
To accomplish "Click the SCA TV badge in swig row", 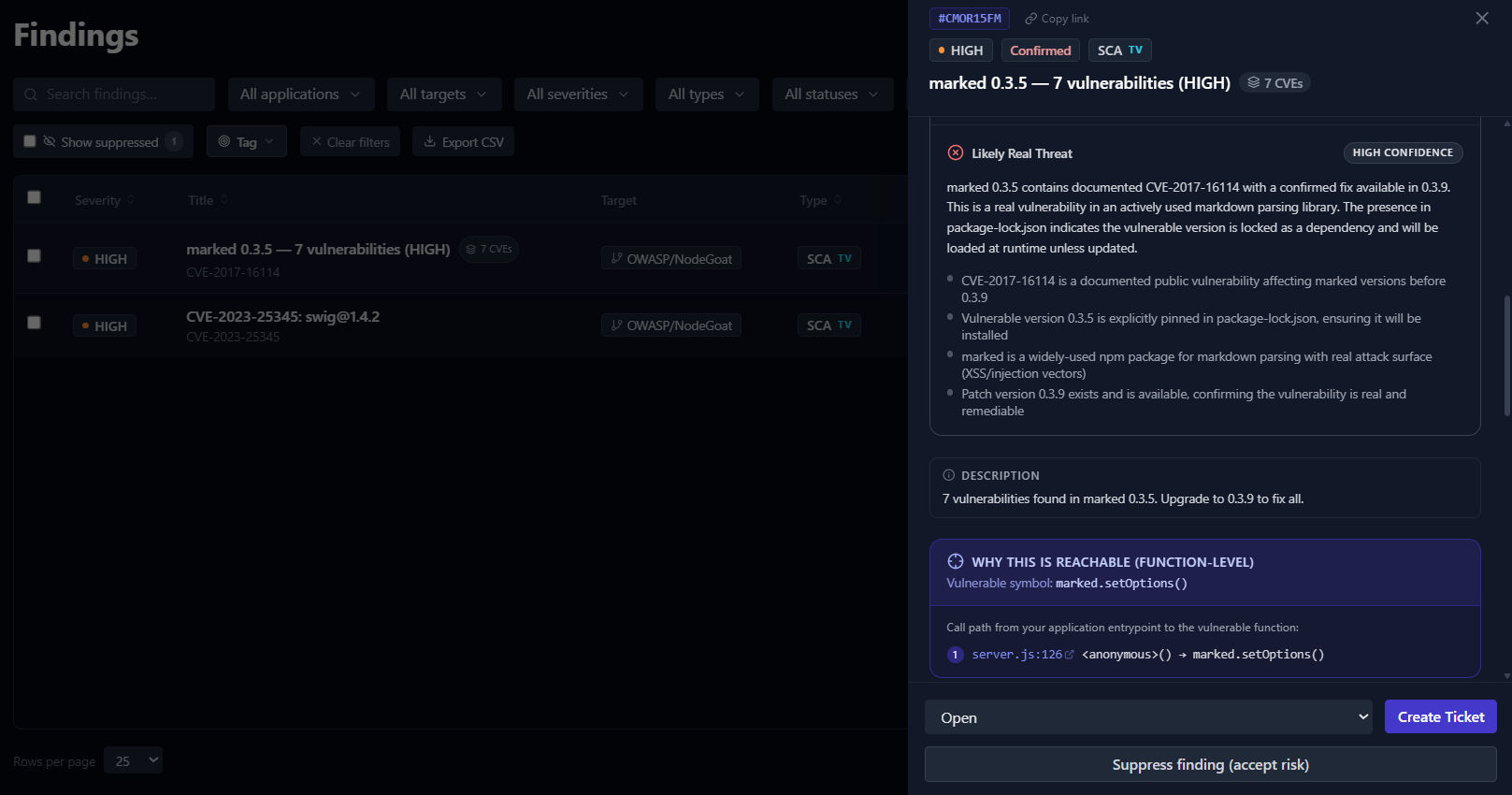I will pos(829,325).
